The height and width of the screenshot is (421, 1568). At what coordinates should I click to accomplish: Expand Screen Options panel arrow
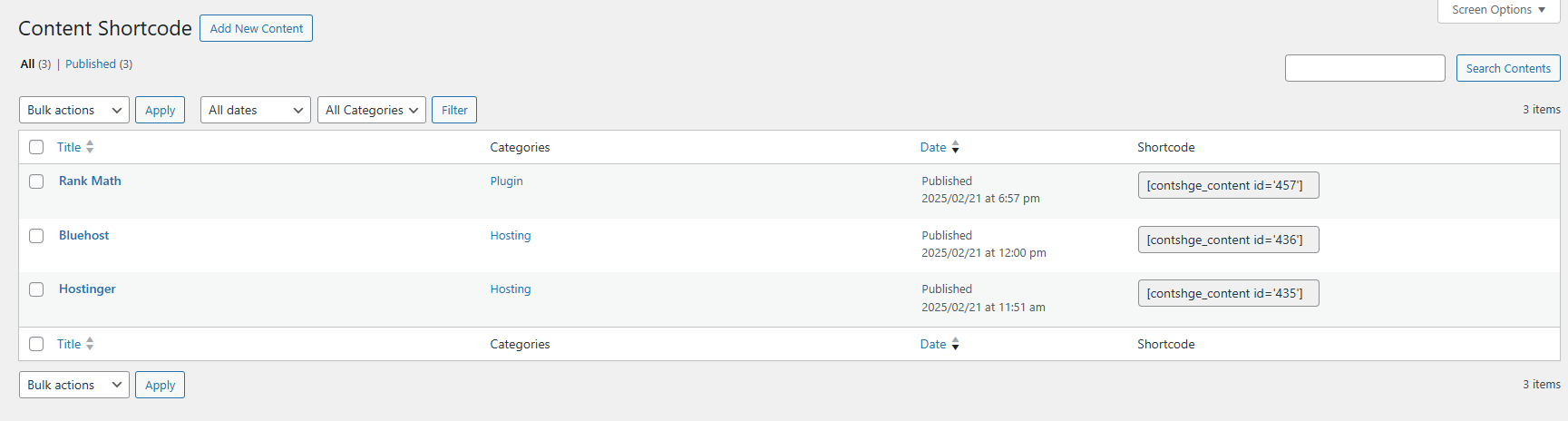click(x=1542, y=10)
